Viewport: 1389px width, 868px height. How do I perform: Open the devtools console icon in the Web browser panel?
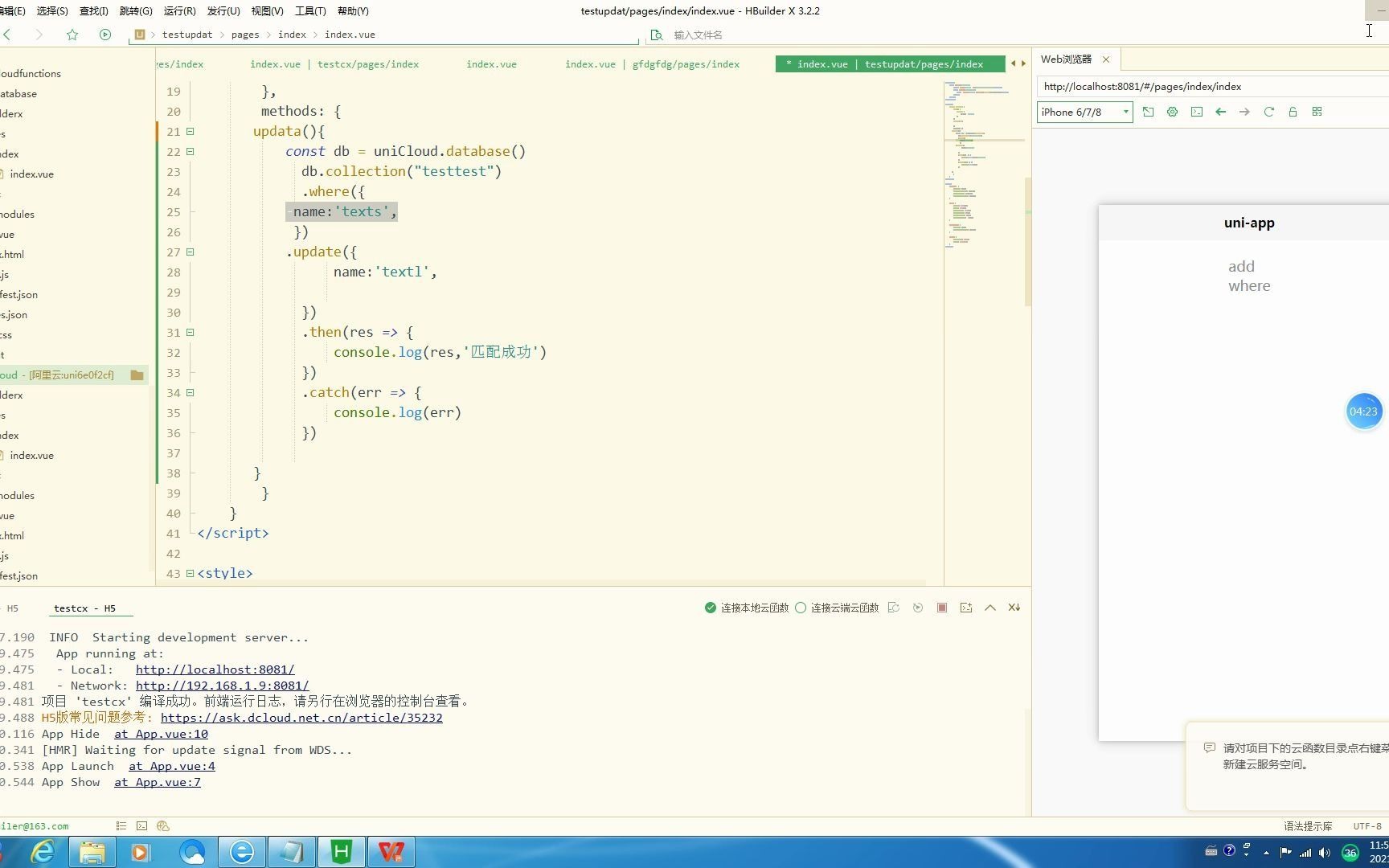pyautogui.click(x=1197, y=112)
